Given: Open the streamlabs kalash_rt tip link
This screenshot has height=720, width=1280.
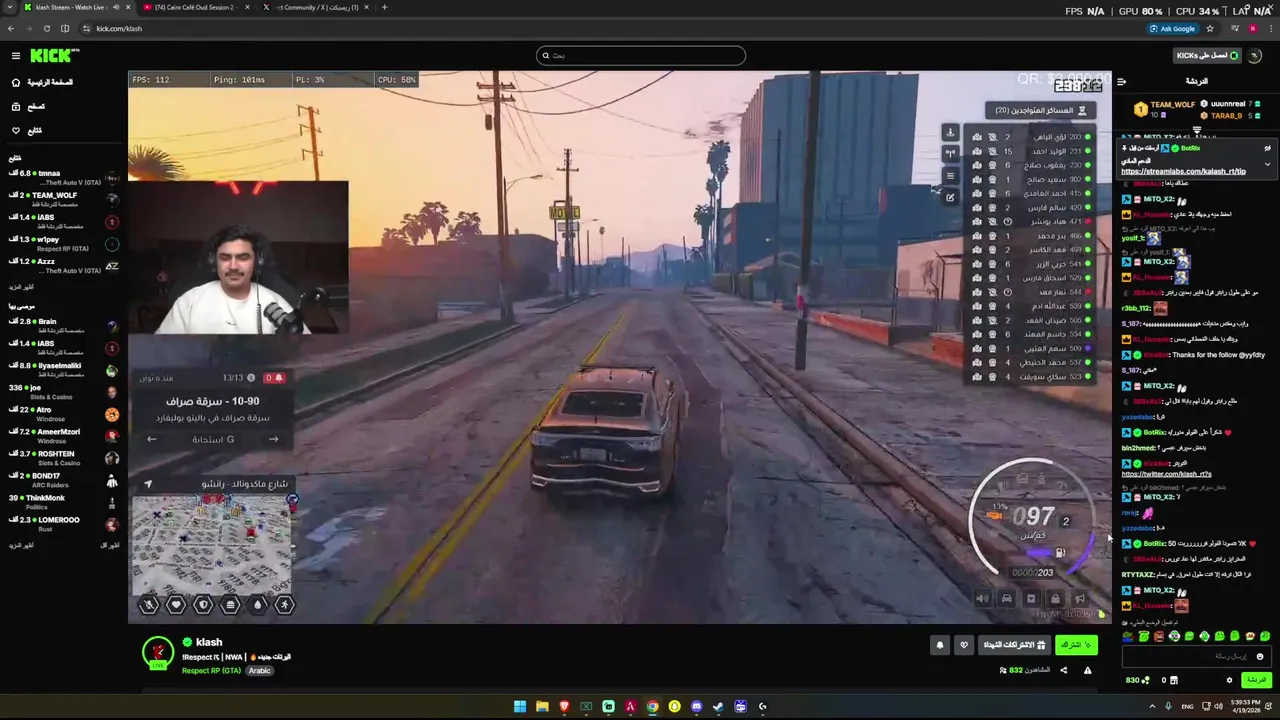Looking at the screenshot, I should (x=1183, y=172).
